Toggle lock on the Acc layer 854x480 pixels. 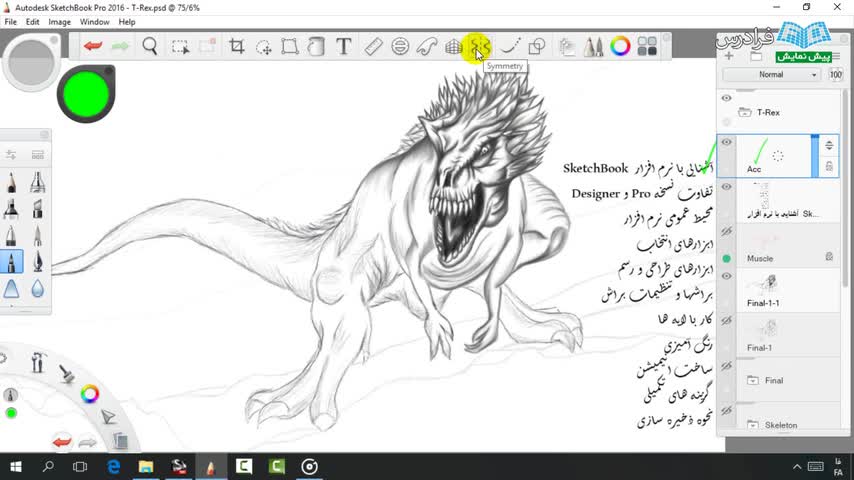click(829, 167)
